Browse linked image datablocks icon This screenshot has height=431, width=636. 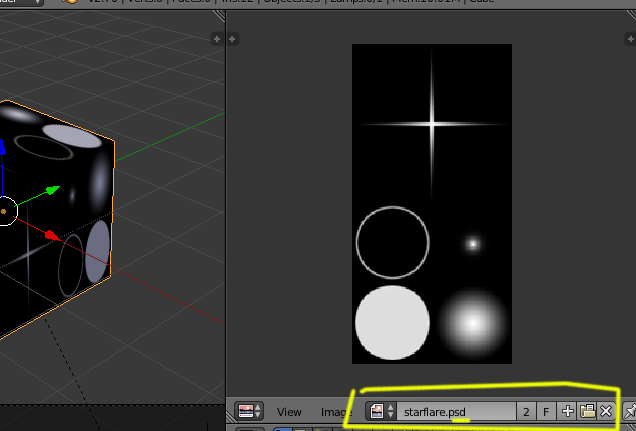pos(381,411)
